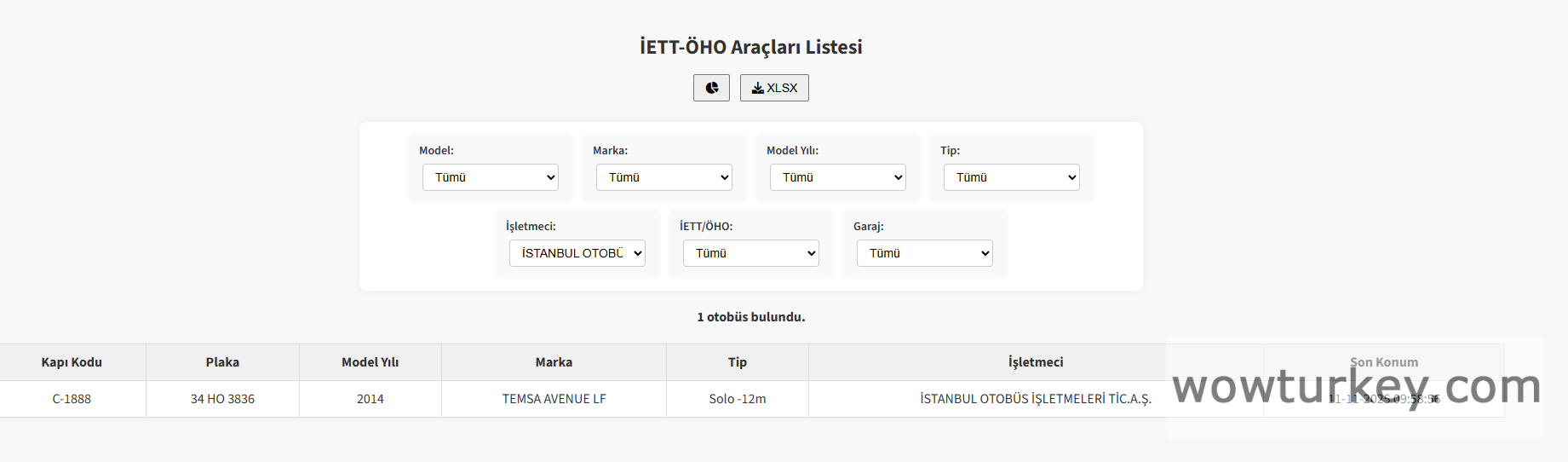
Task: Sort by Marka column header
Action: click(x=554, y=362)
